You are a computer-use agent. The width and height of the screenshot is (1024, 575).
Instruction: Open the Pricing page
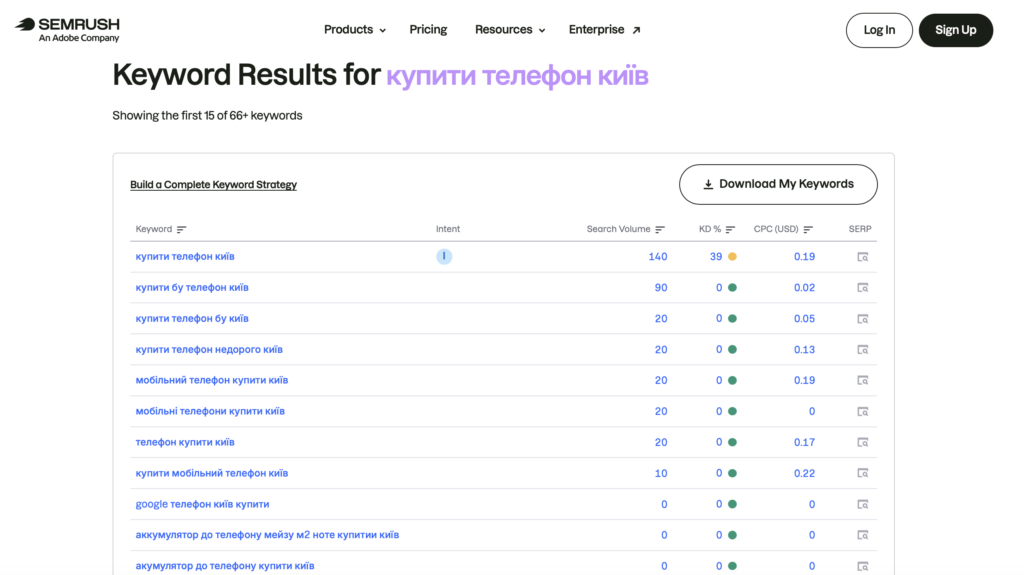coord(428,29)
